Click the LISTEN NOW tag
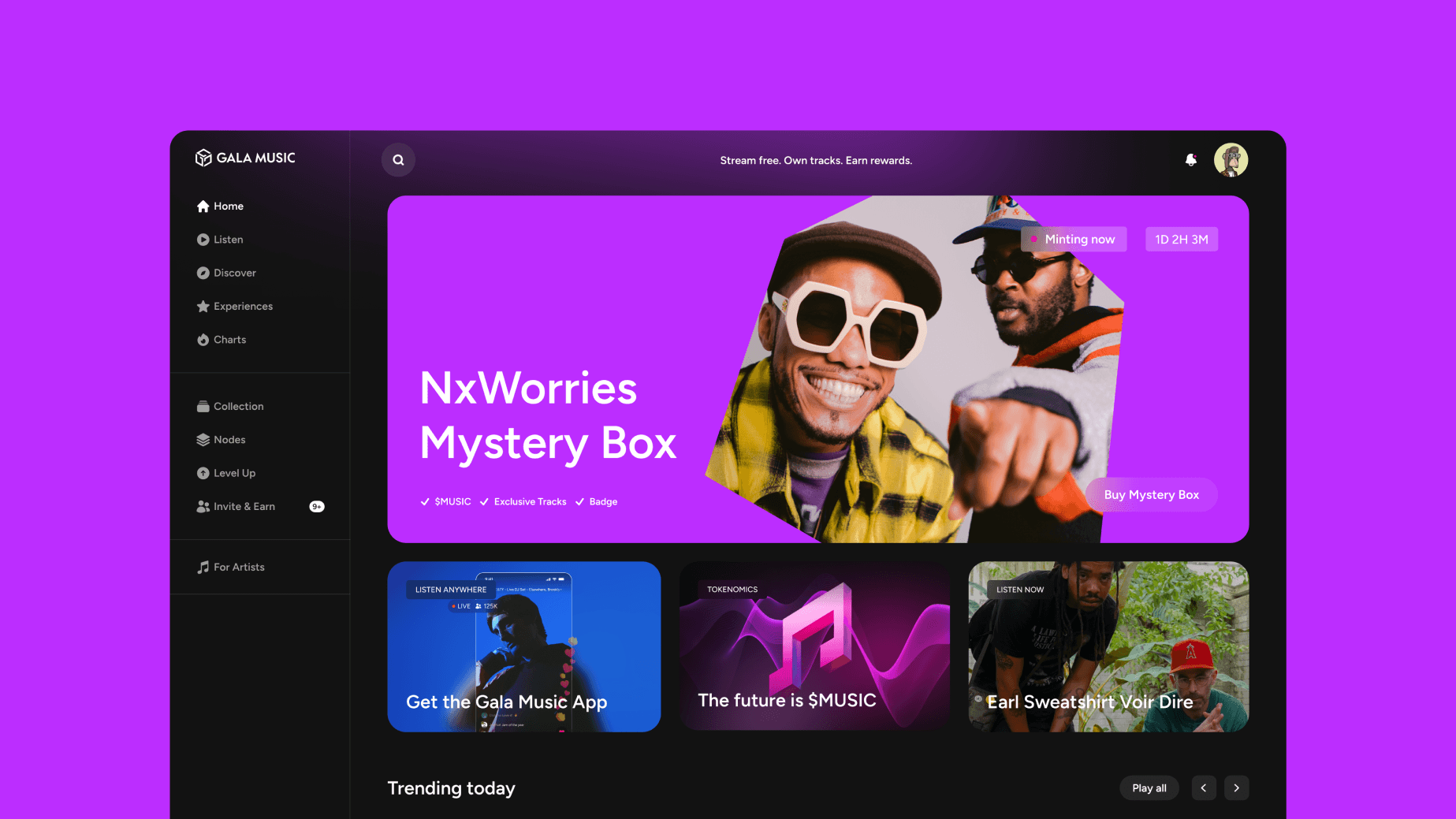 pyautogui.click(x=1020, y=590)
